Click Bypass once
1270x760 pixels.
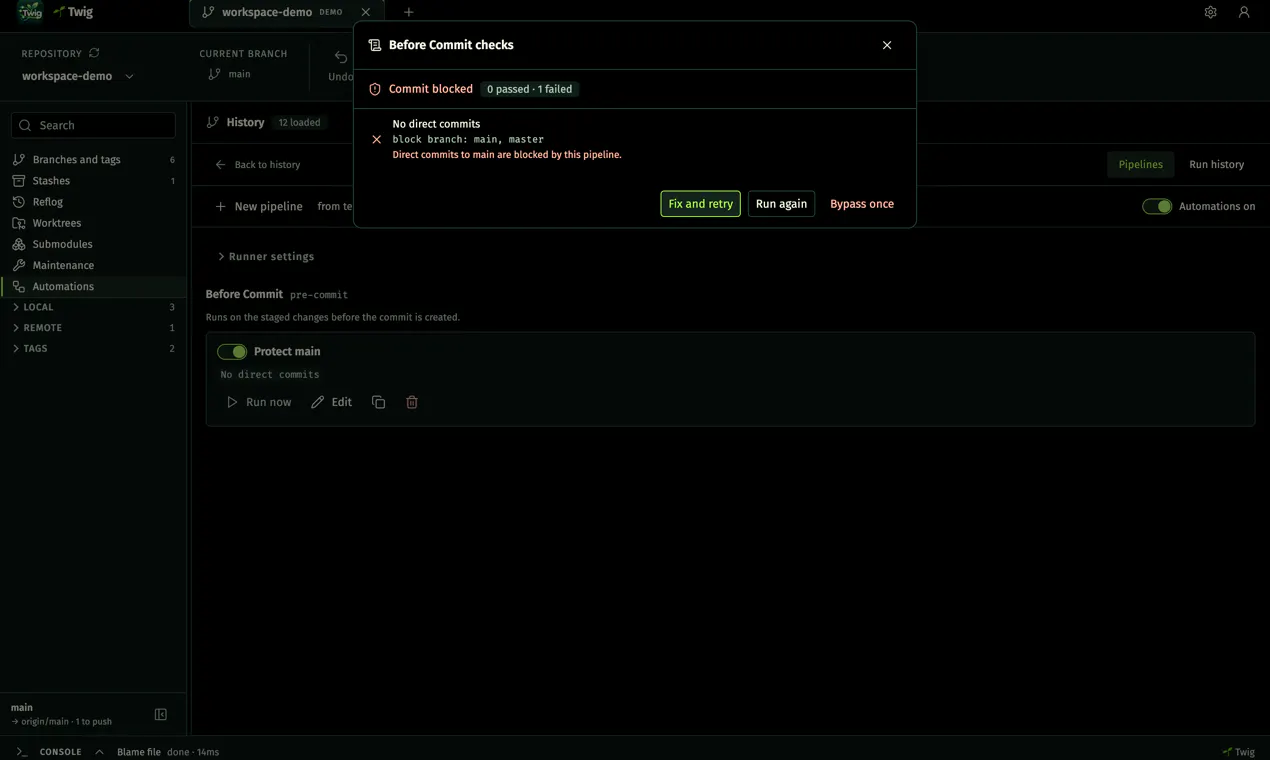(x=862, y=204)
